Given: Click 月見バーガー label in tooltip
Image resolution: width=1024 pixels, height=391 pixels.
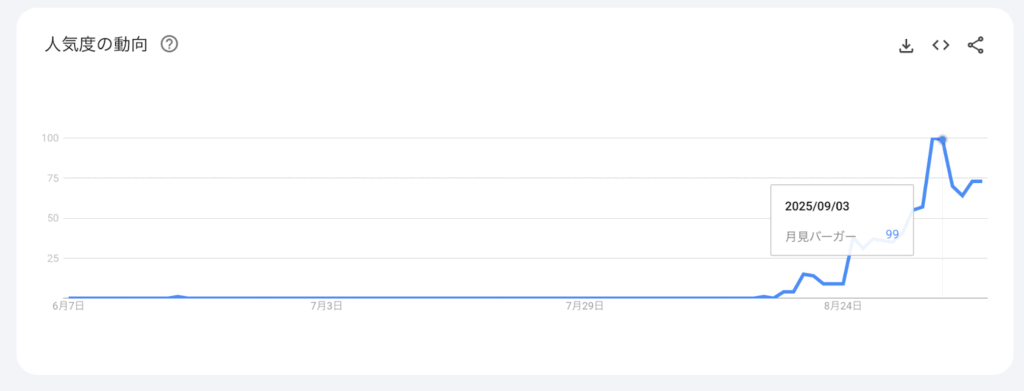Looking at the screenshot, I should pos(820,237).
